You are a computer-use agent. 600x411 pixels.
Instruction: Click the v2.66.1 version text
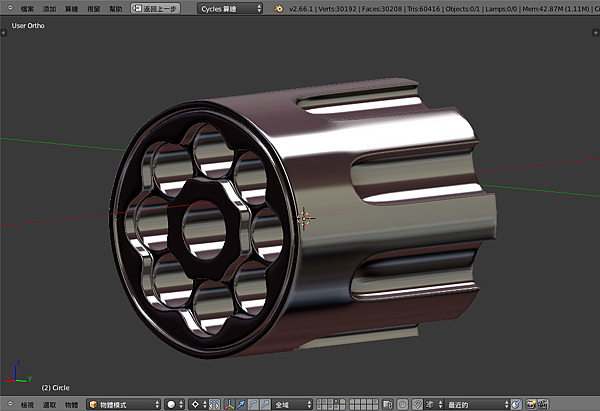tap(301, 8)
